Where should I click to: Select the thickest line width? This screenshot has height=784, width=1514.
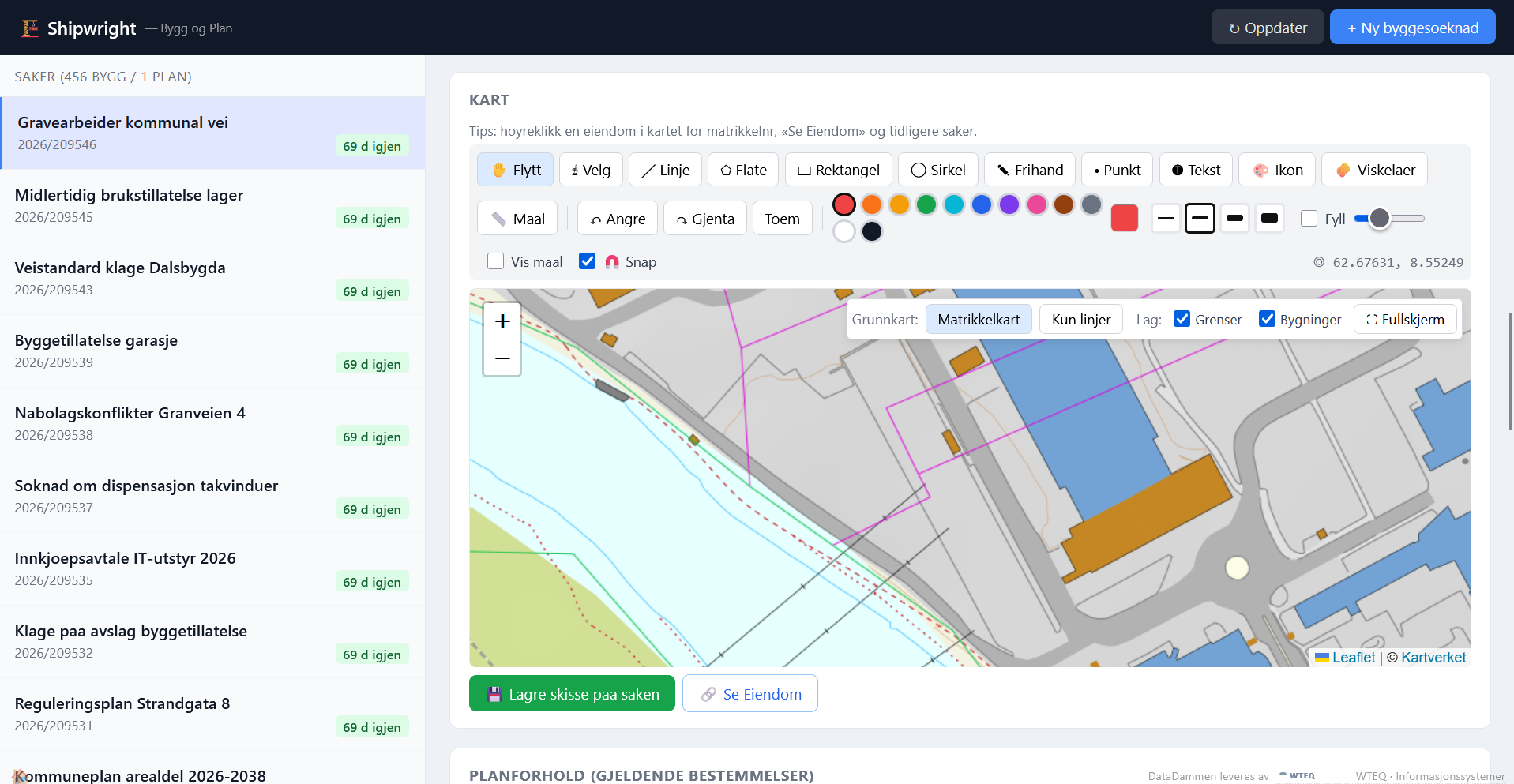pyautogui.click(x=1269, y=218)
